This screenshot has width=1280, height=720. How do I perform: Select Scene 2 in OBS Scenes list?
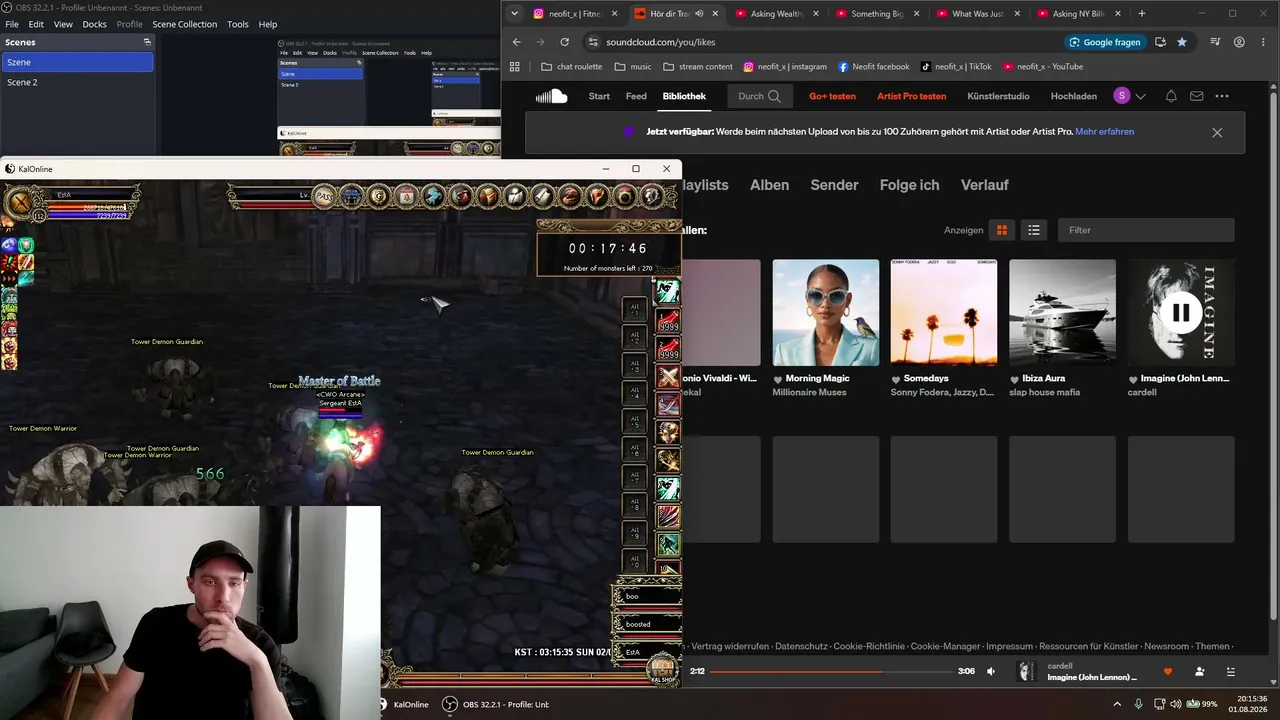77,82
